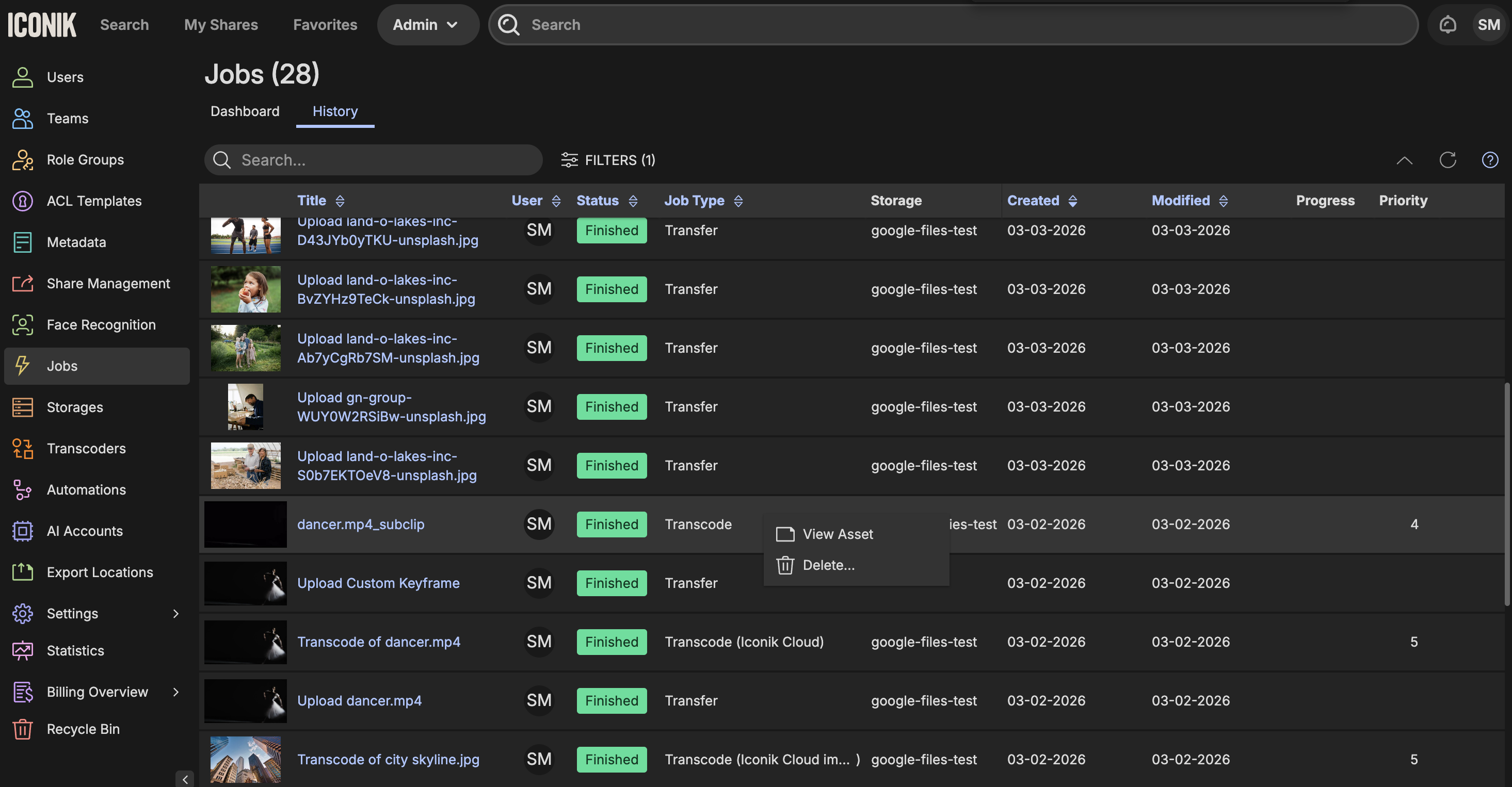The image size is (1512, 787).
Task: Open Transcoders in the sidebar
Action: (86, 449)
